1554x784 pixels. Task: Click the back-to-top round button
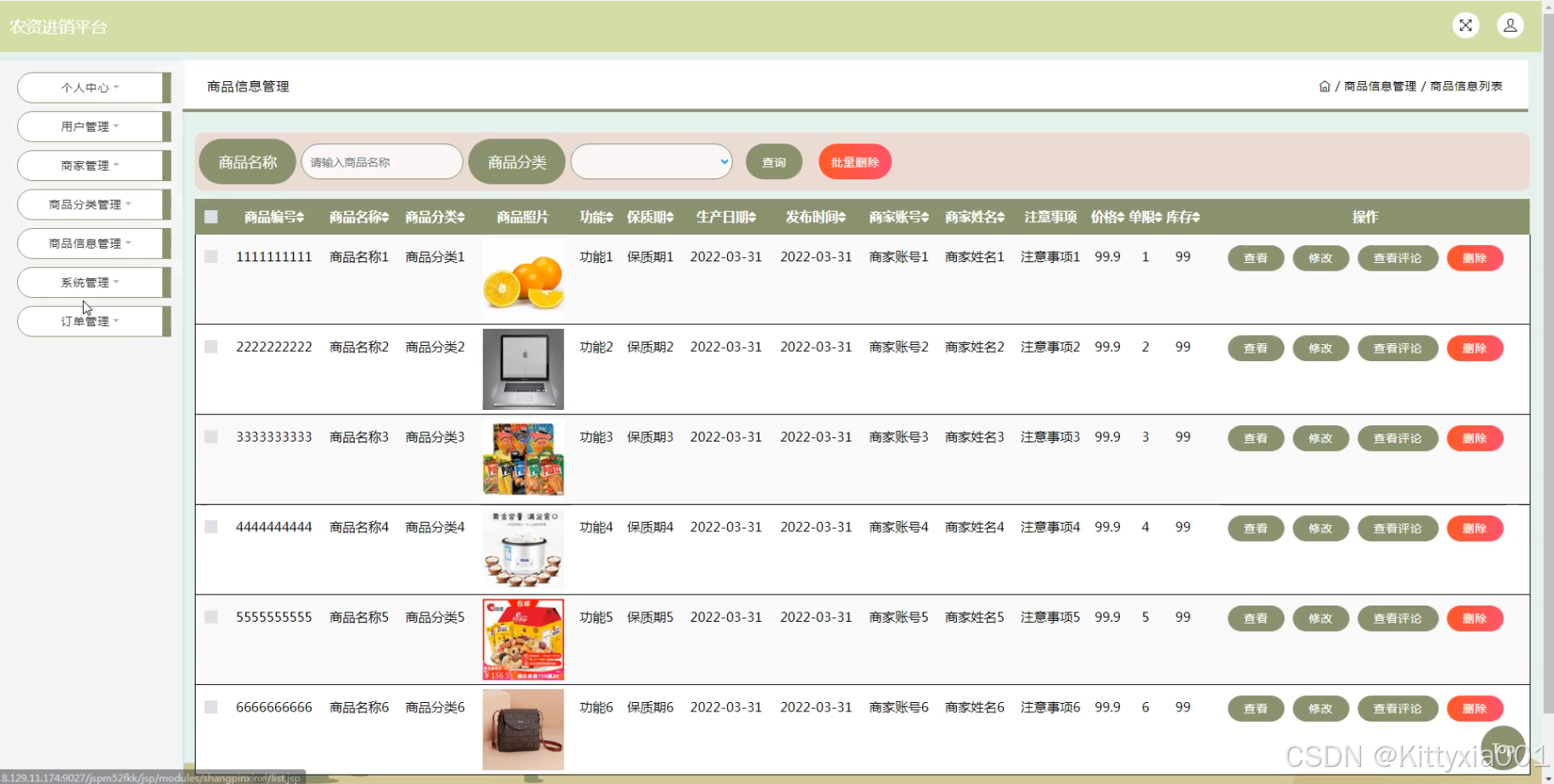[x=1503, y=747]
